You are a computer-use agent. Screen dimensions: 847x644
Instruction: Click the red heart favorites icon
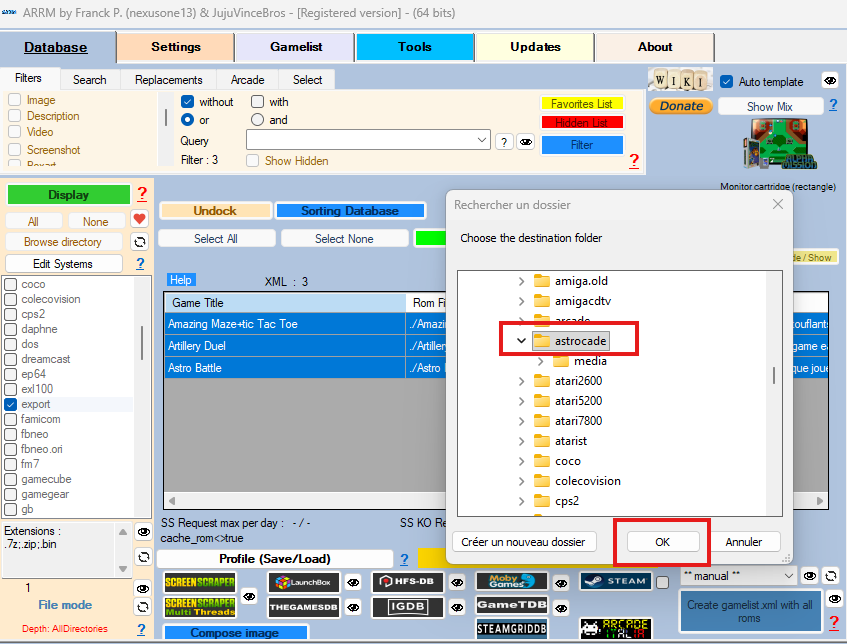(140, 220)
